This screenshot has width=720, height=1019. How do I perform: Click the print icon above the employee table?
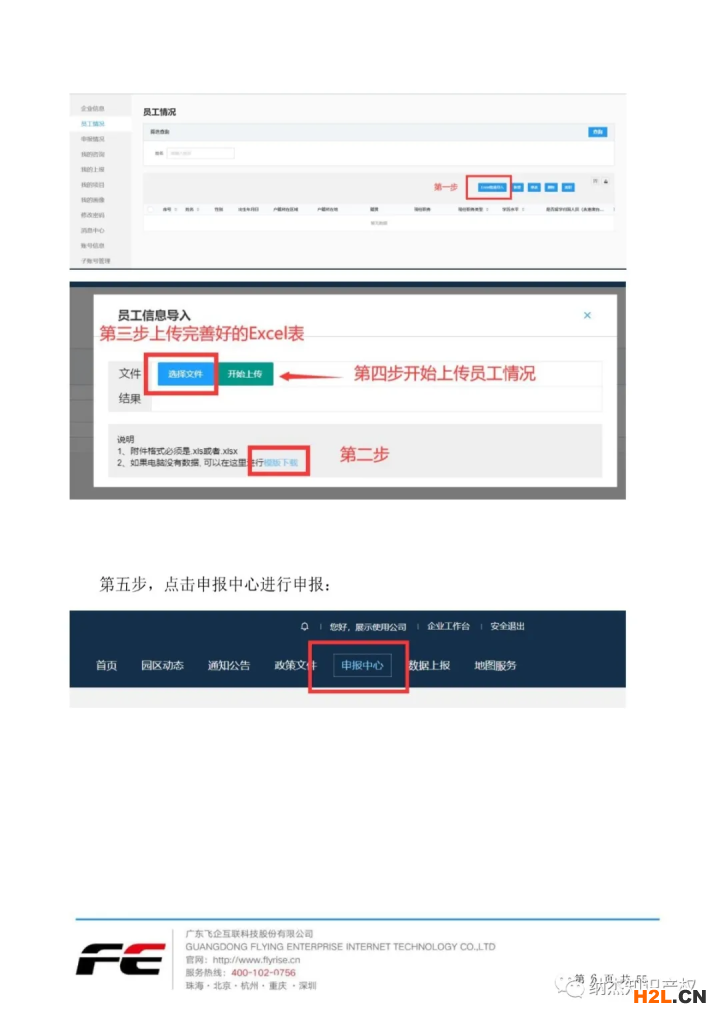[x=606, y=181]
